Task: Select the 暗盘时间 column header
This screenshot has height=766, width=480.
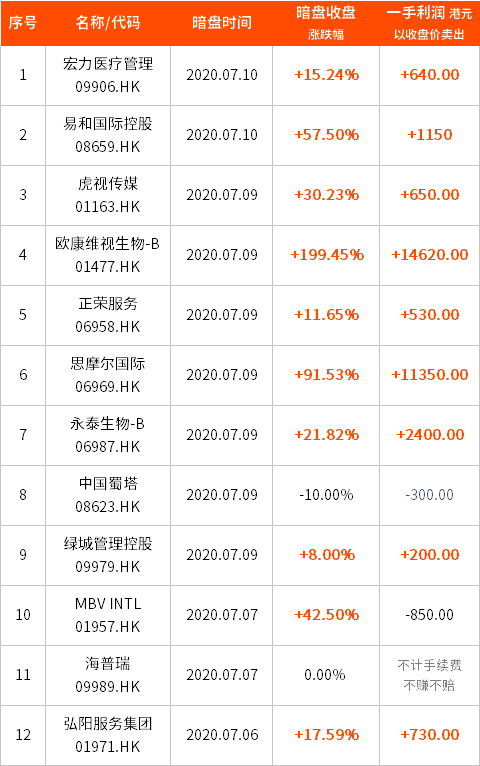Action: pyautogui.click(x=222, y=22)
